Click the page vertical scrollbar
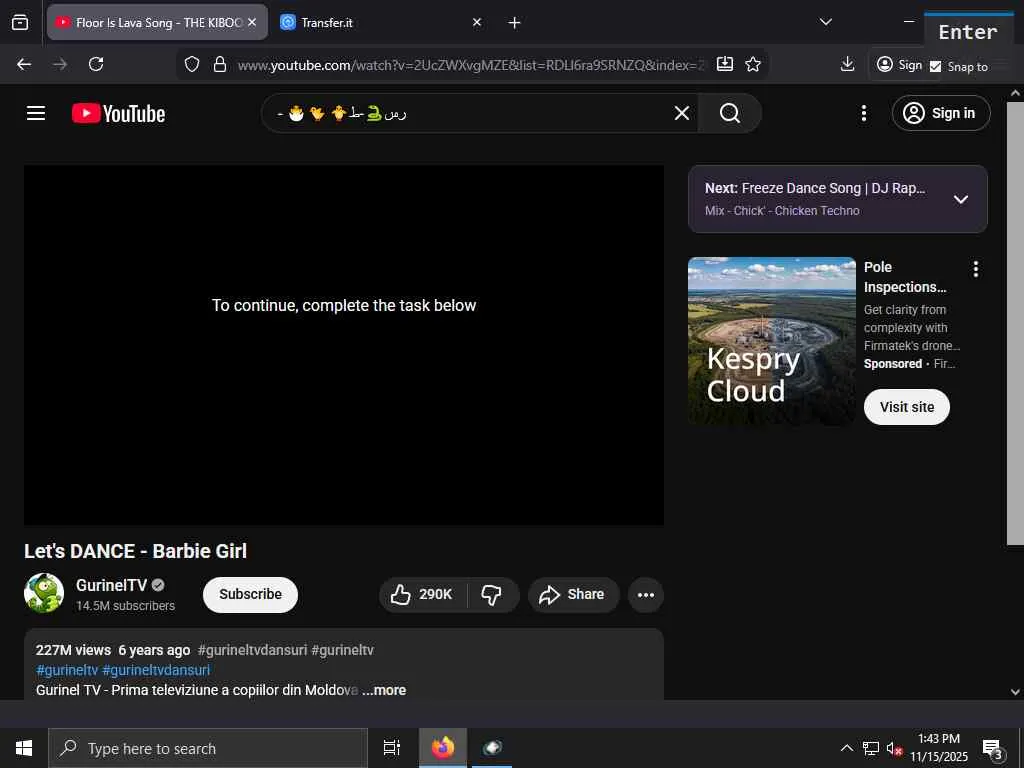 [x=1015, y=323]
